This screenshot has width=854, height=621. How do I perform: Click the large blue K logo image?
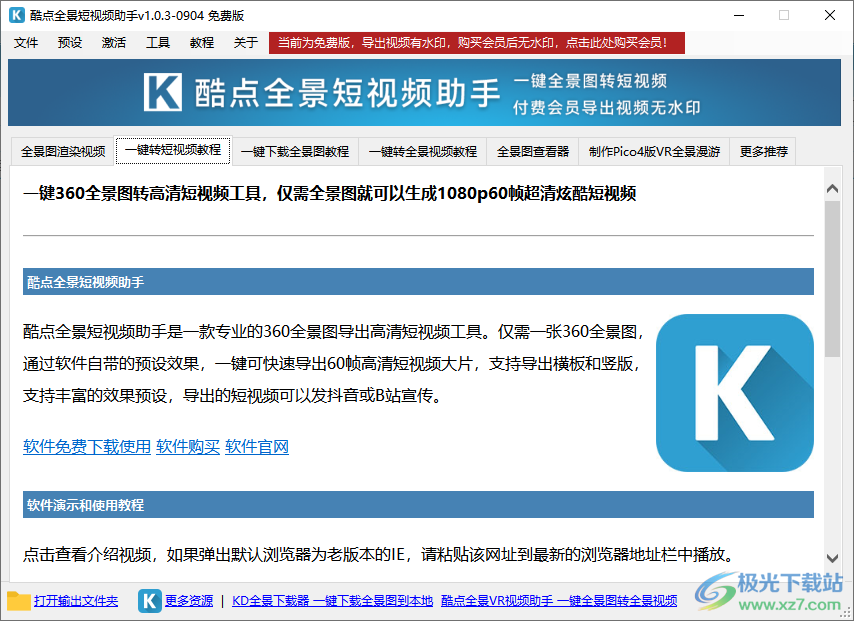tap(735, 393)
